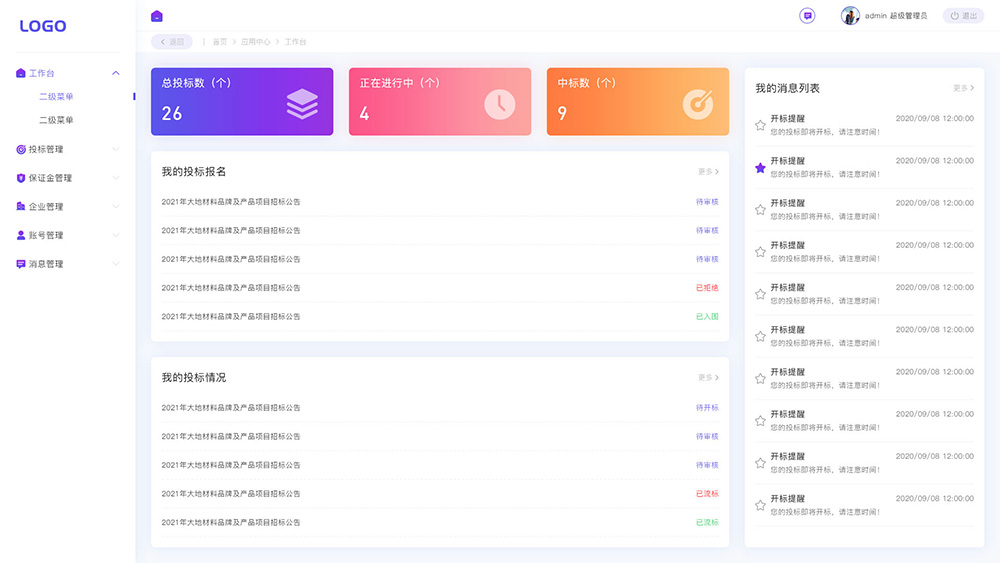The width and height of the screenshot is (1000, 563).
Task: Toggle the filled purple star on second message
Action: [x=760, y=168]
